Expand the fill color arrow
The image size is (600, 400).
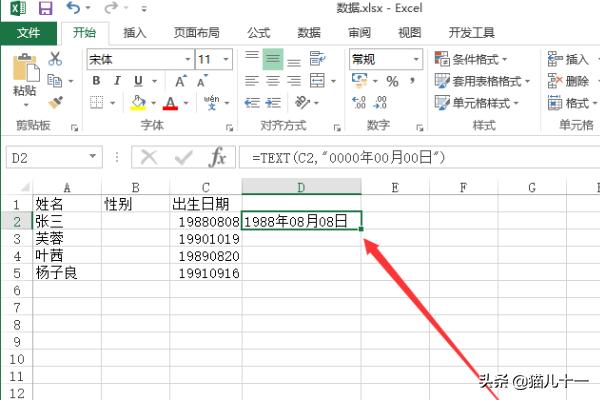153,103
